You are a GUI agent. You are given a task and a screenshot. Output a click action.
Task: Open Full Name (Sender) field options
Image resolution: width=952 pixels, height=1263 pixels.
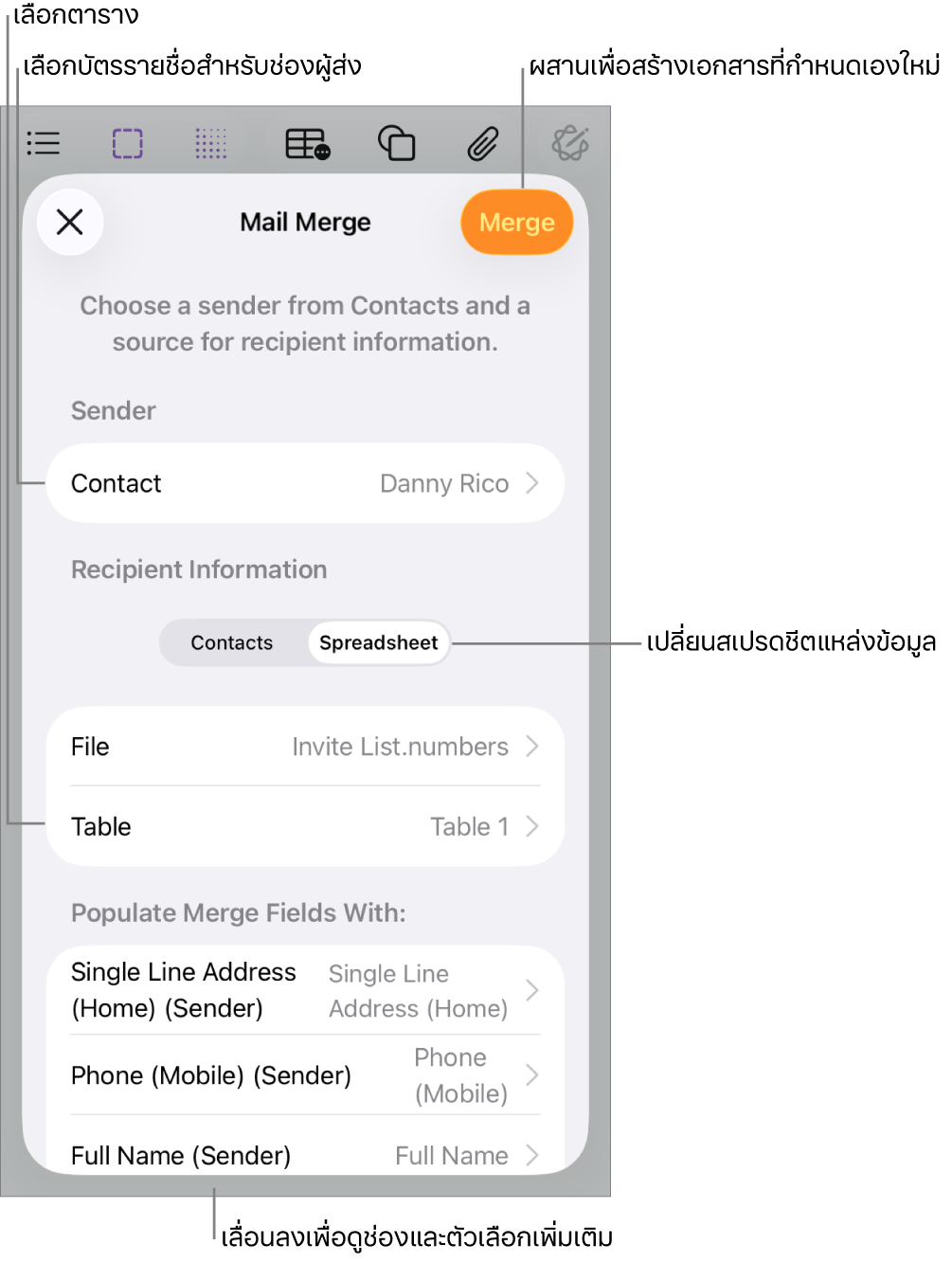tap(305, 1155)
